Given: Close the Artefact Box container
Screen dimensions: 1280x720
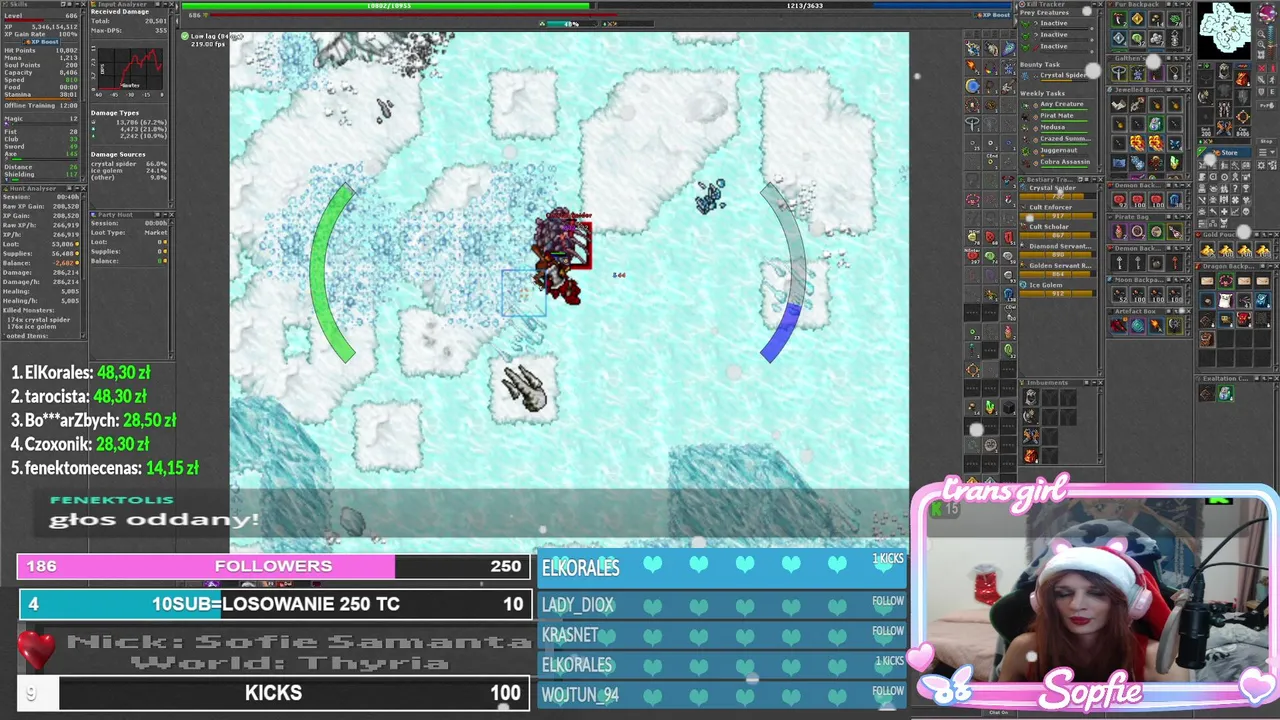Looking at the screenshot, I should [1189, 311].
